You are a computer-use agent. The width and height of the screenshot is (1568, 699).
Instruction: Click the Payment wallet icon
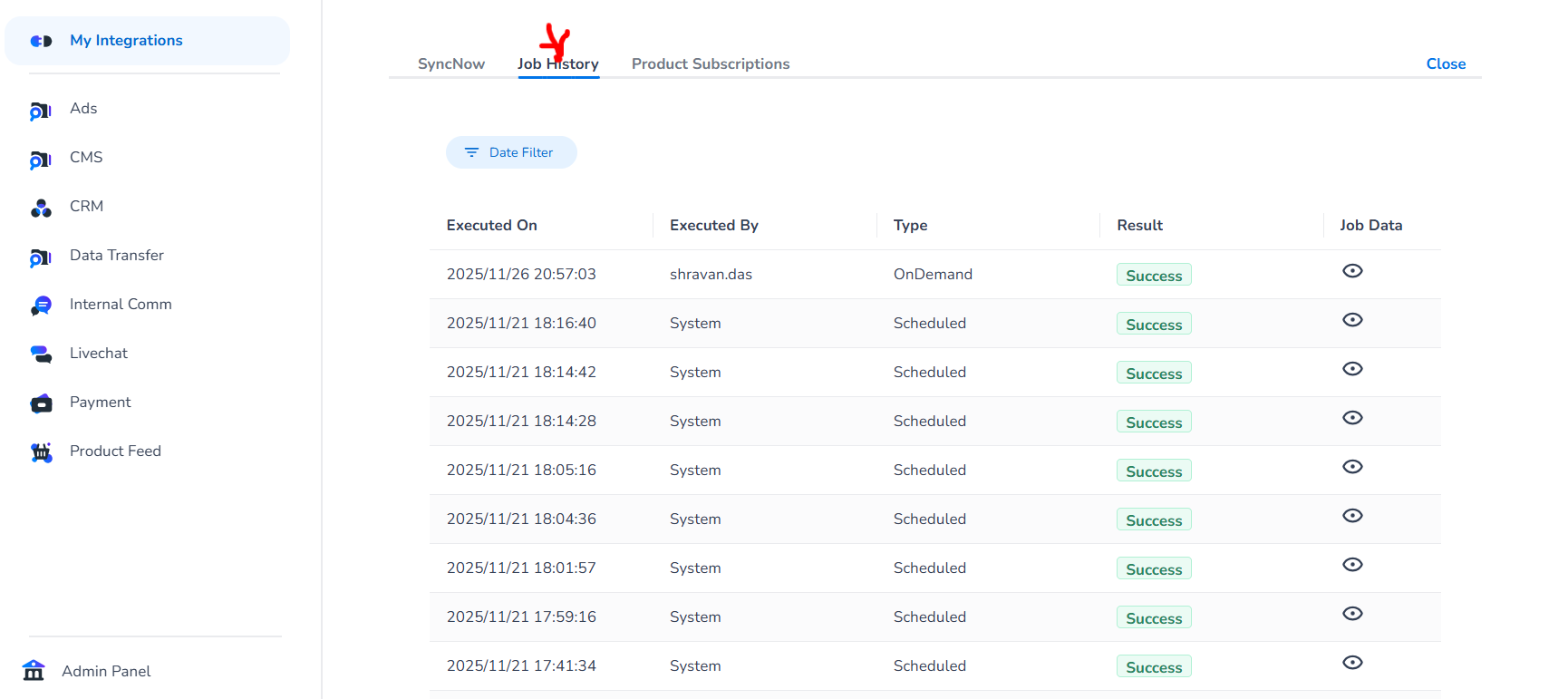click(41, 403)
